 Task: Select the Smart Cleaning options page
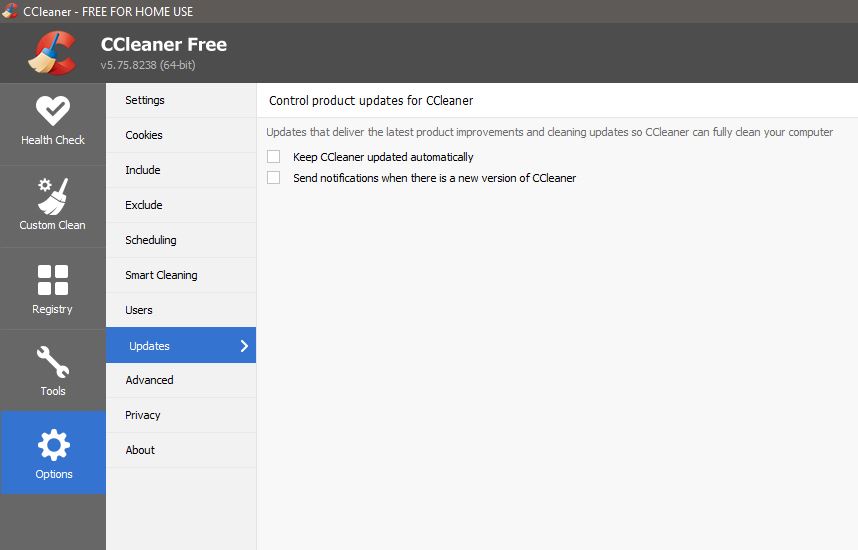181,275
